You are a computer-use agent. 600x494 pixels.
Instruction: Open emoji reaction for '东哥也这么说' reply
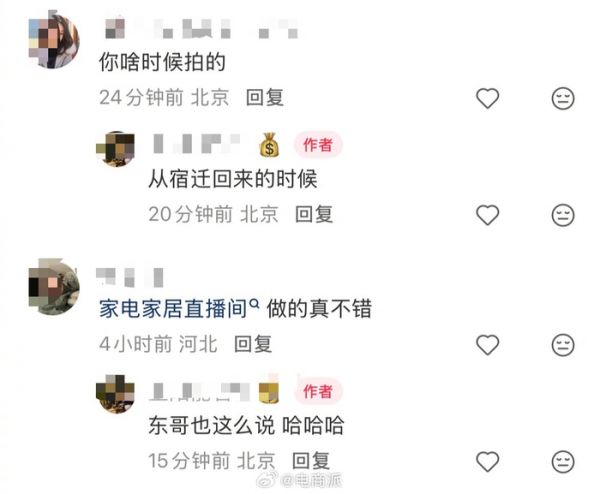pos(563,461)
